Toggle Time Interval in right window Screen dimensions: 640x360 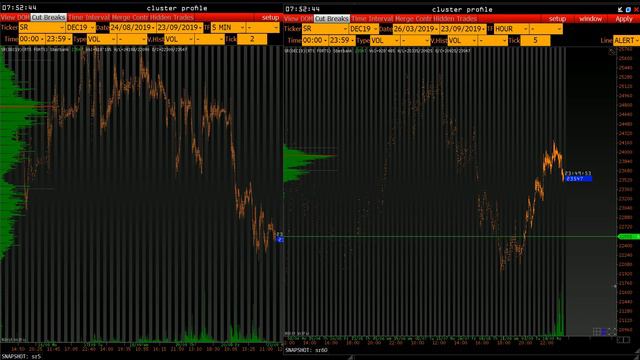[373, 19]
